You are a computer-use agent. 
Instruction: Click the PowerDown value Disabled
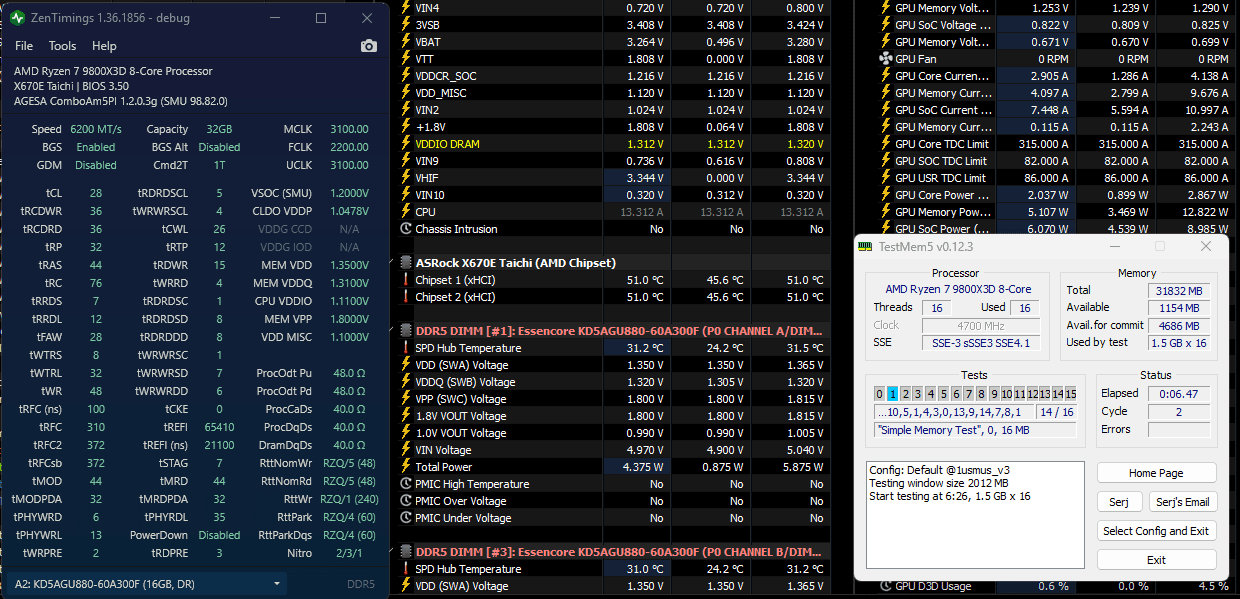pos(219,535)
